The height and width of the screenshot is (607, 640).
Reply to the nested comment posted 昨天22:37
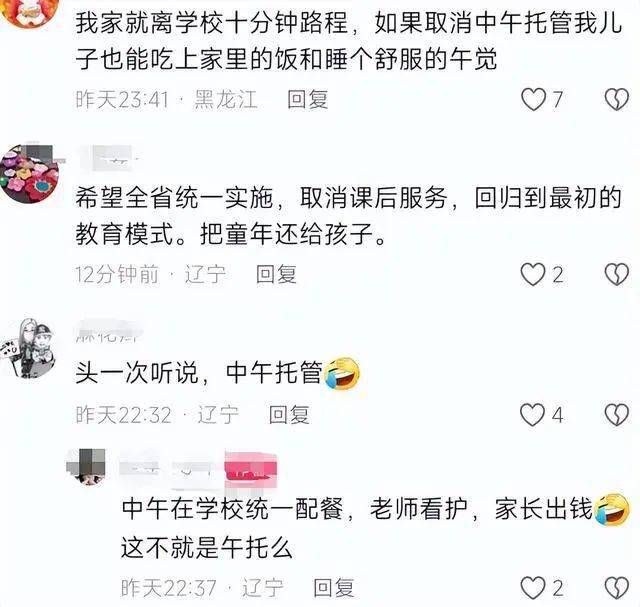pyautogui.click(x=333, y=588)
